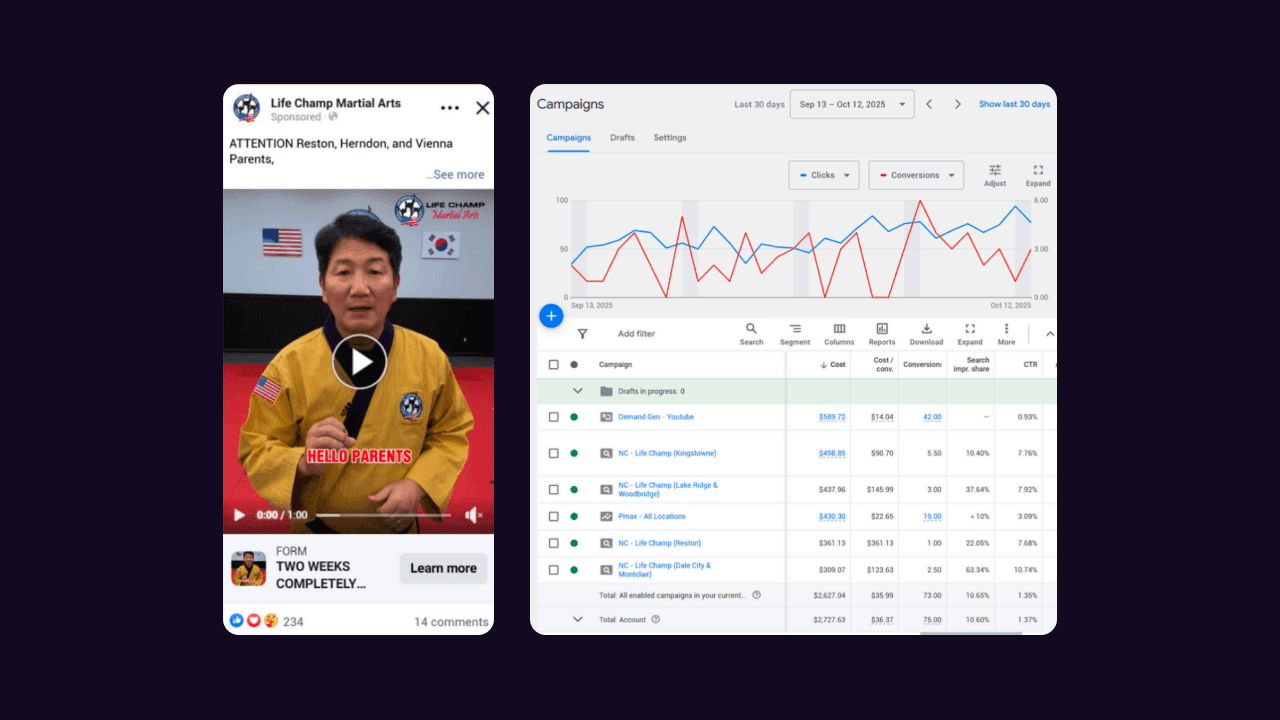Image resolution: width=1280 pixels, height=720 pixels.
Task: Check NC - Life Champ (Reston) checkbox
Action: pyautogui.click(x=553, y=543)
